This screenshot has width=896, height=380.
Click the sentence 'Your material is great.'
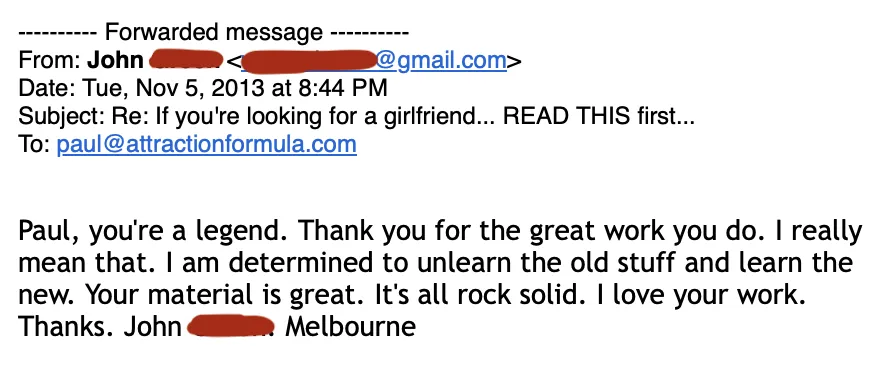(225, 295)
